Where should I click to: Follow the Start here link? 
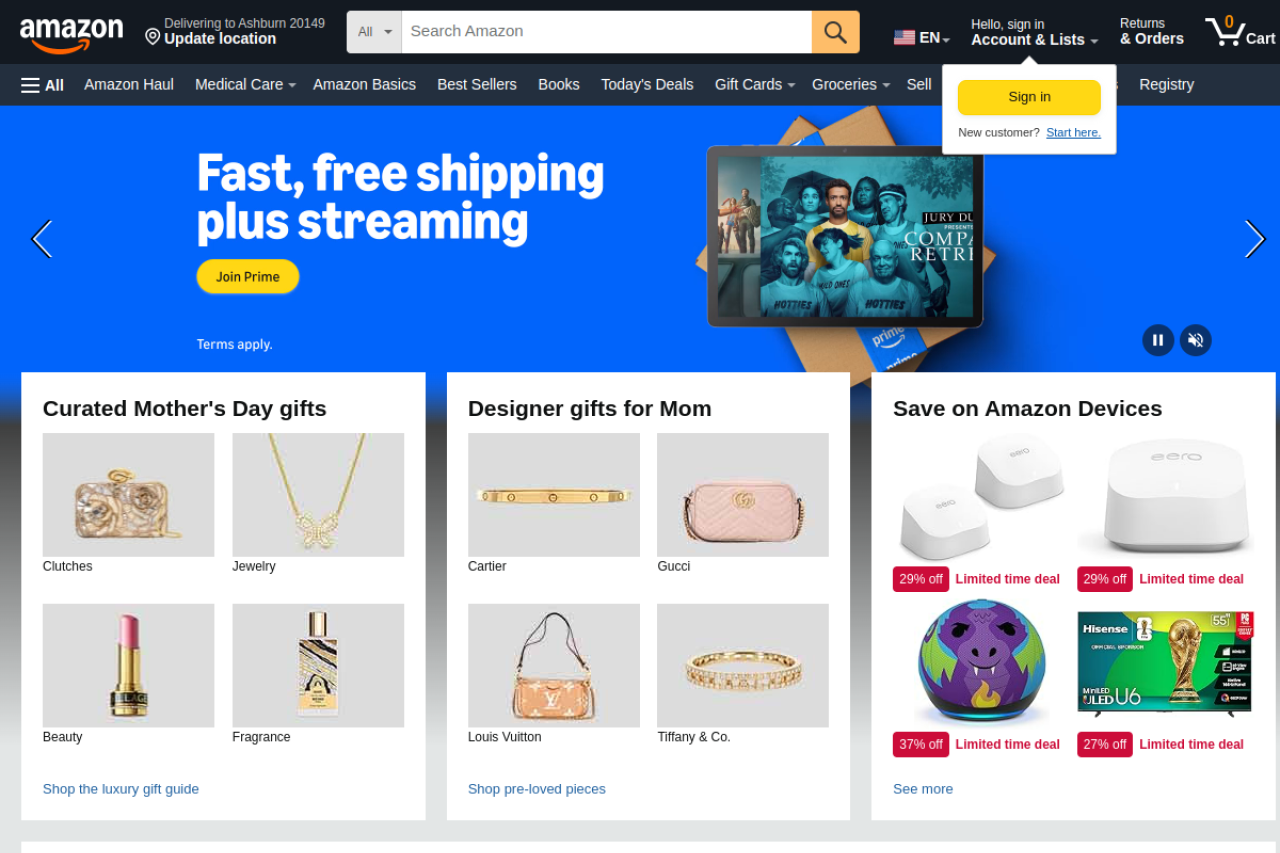(1073, 133)
